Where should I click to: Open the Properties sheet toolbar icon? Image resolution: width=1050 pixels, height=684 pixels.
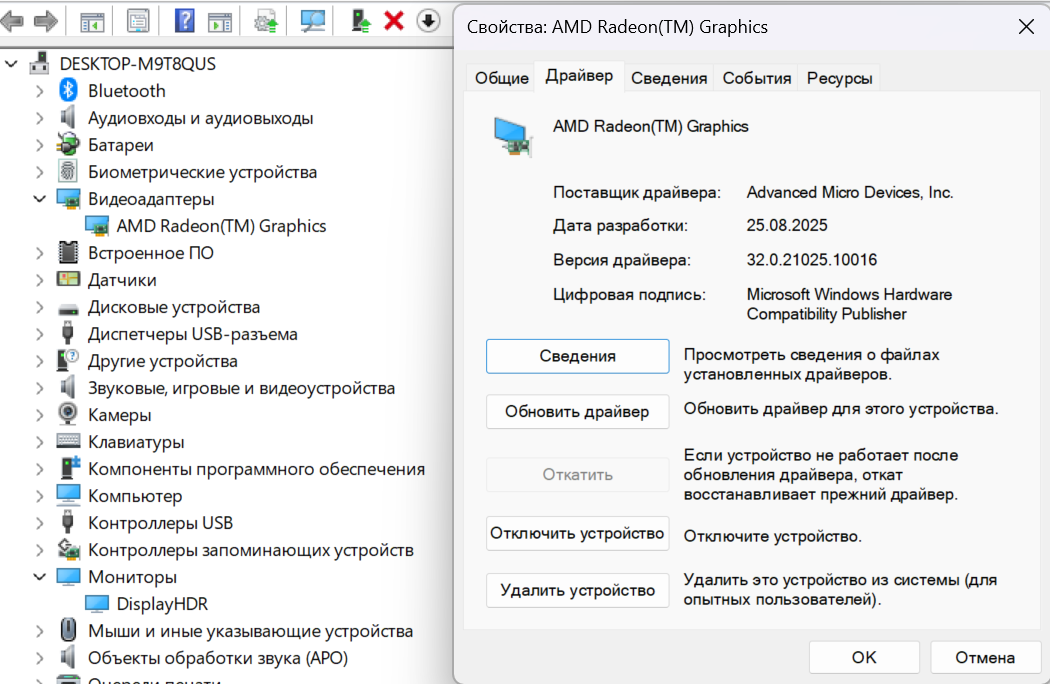(138, 22)
